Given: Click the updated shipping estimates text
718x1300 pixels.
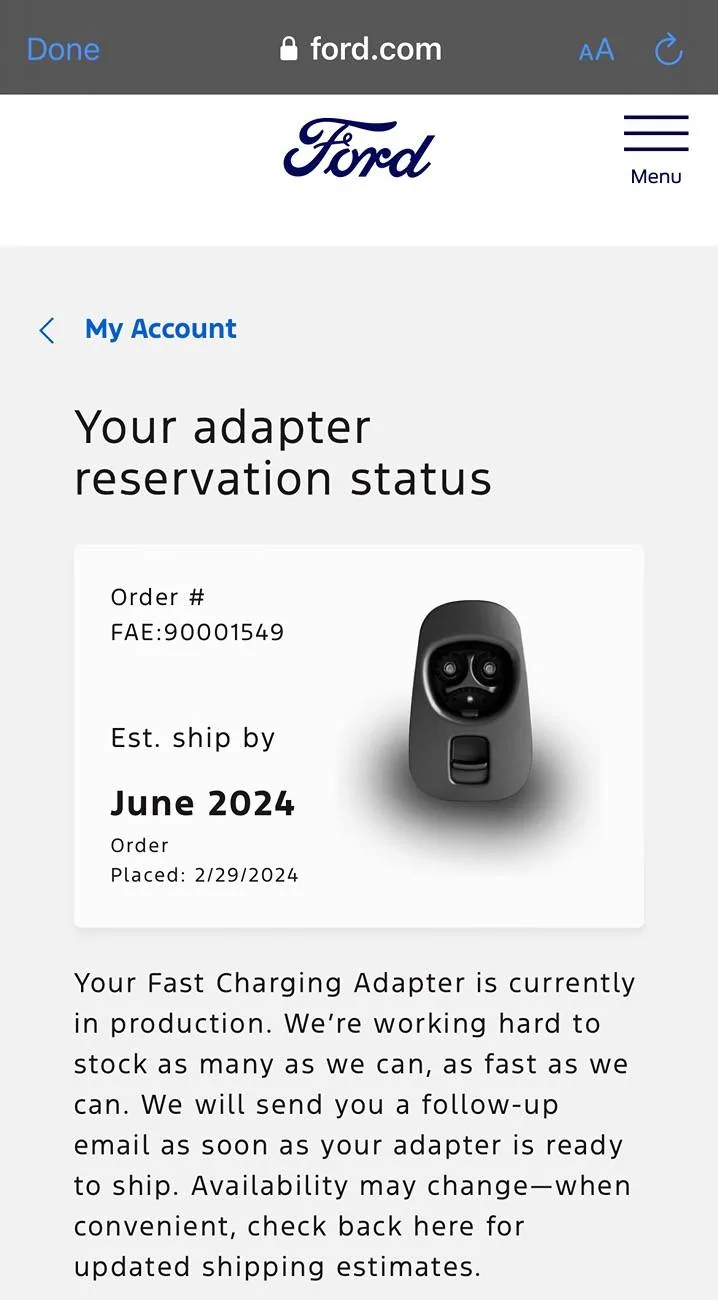Looking at the screenshot, I should [x=277, y=1267].
